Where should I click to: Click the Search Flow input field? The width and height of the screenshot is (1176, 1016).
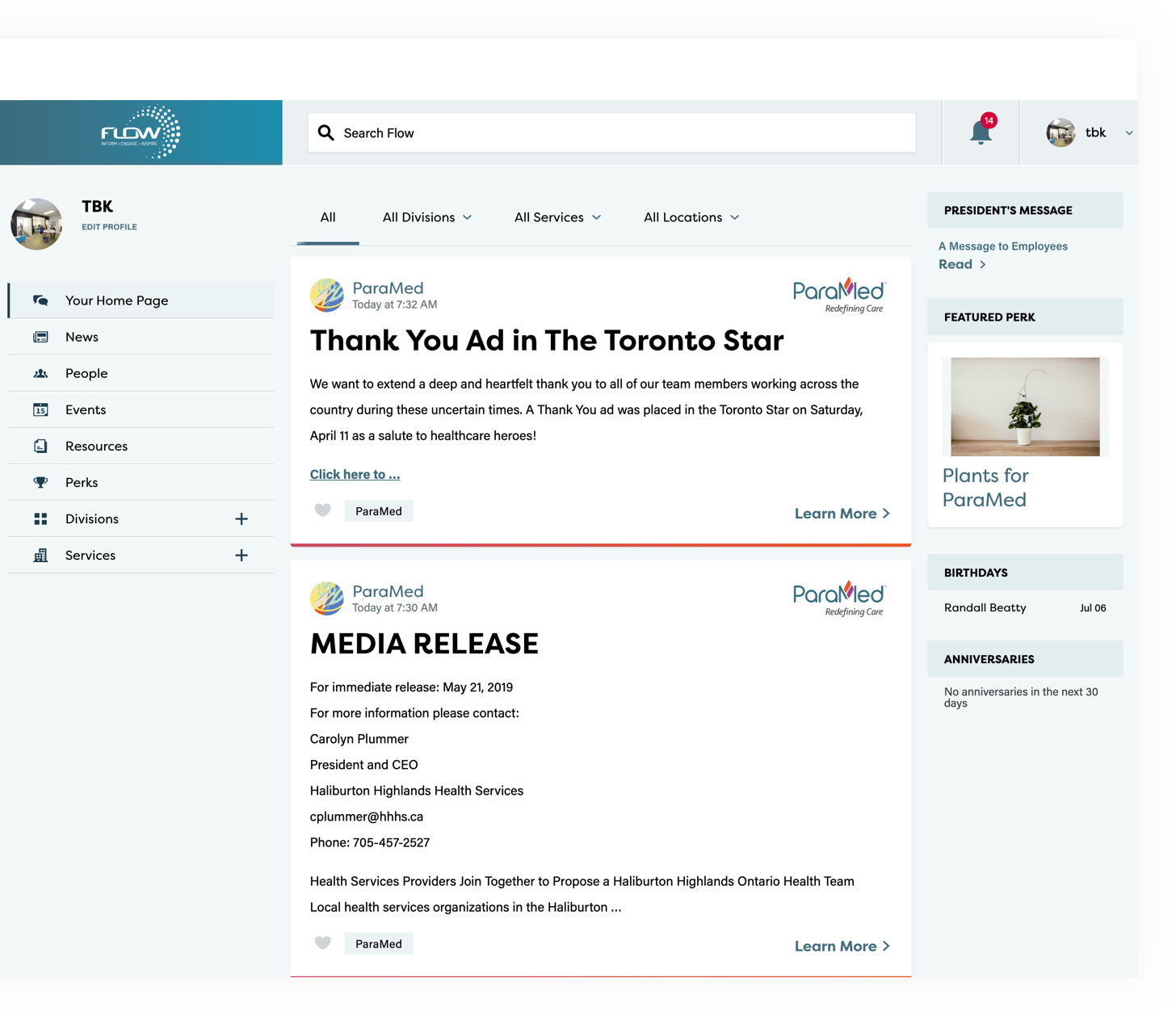click(611, 132)
